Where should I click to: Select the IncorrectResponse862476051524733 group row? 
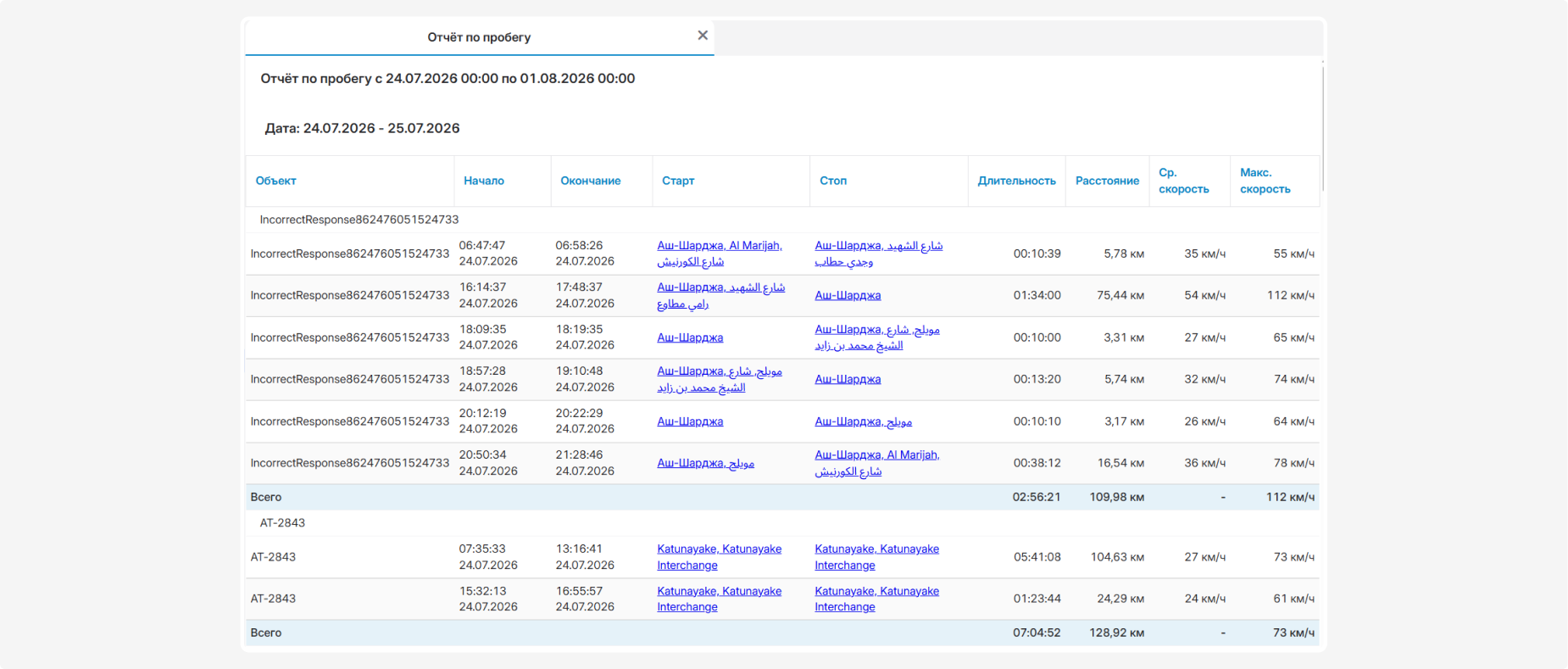tap(782, 220)
